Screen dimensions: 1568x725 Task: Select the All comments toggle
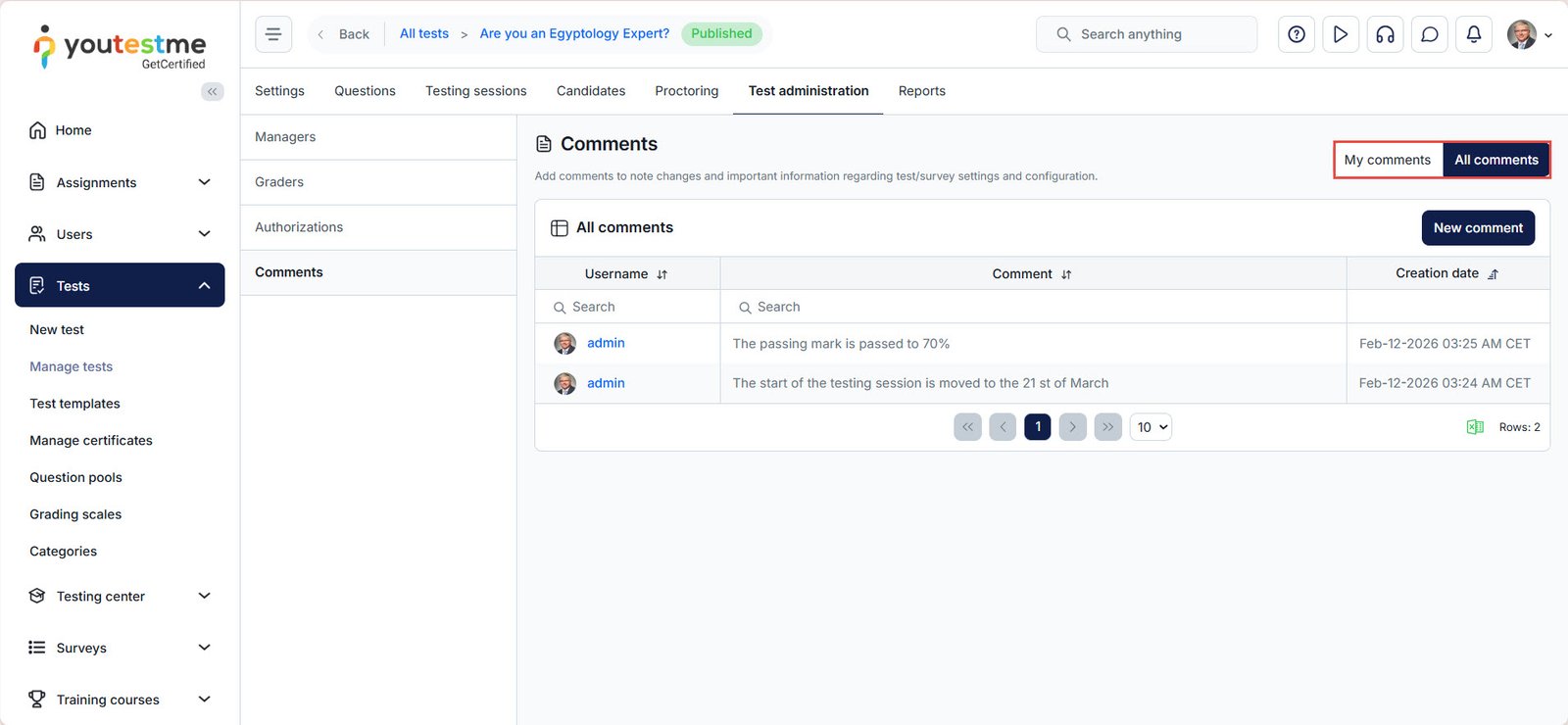tap(1495, 160)
